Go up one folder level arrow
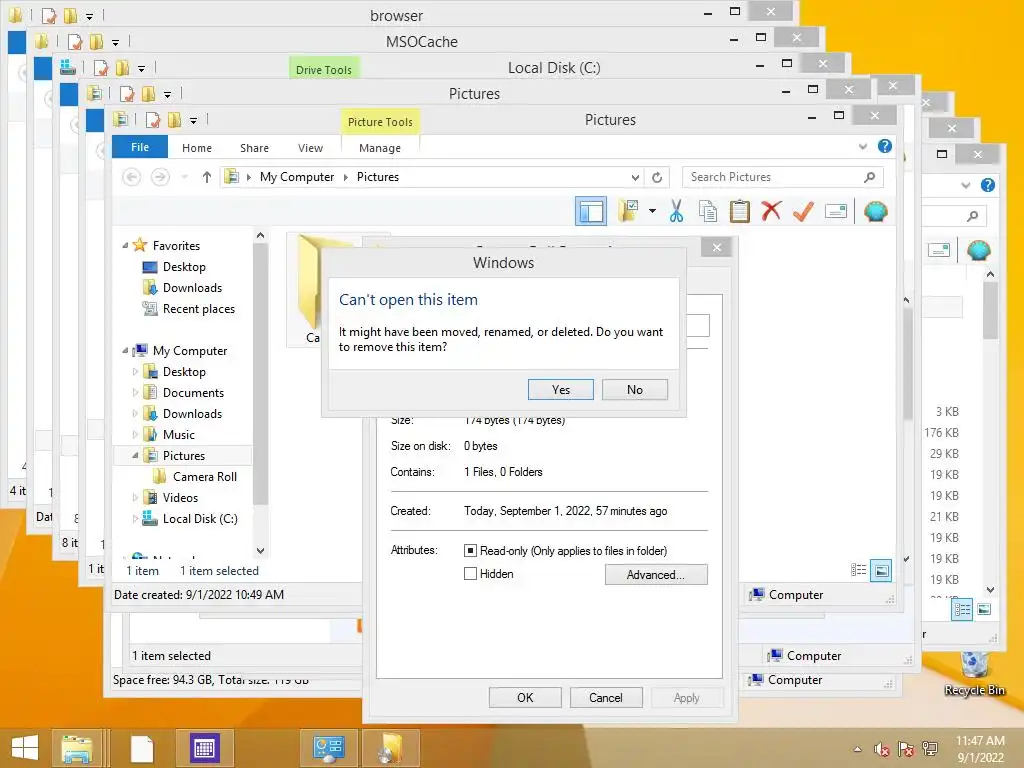Viewport: 1024px width, 768px height. 206,177
